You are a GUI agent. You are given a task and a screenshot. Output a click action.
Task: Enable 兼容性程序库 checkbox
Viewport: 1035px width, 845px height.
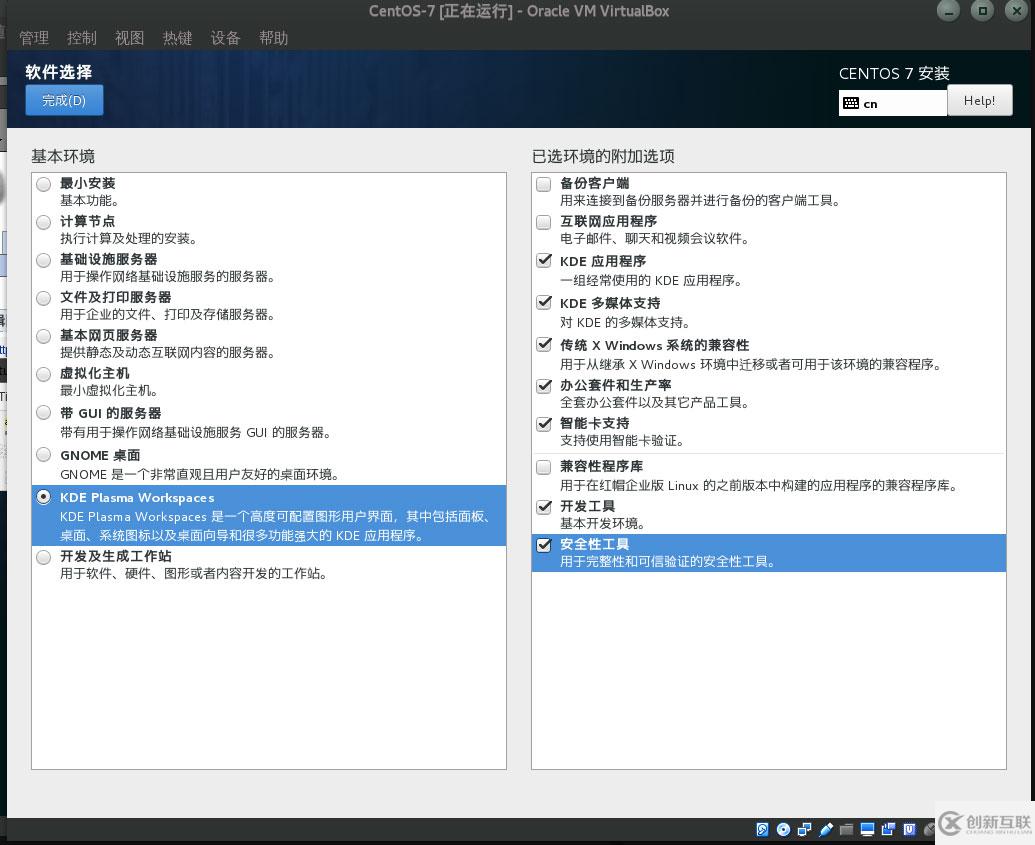click(544, 467)
